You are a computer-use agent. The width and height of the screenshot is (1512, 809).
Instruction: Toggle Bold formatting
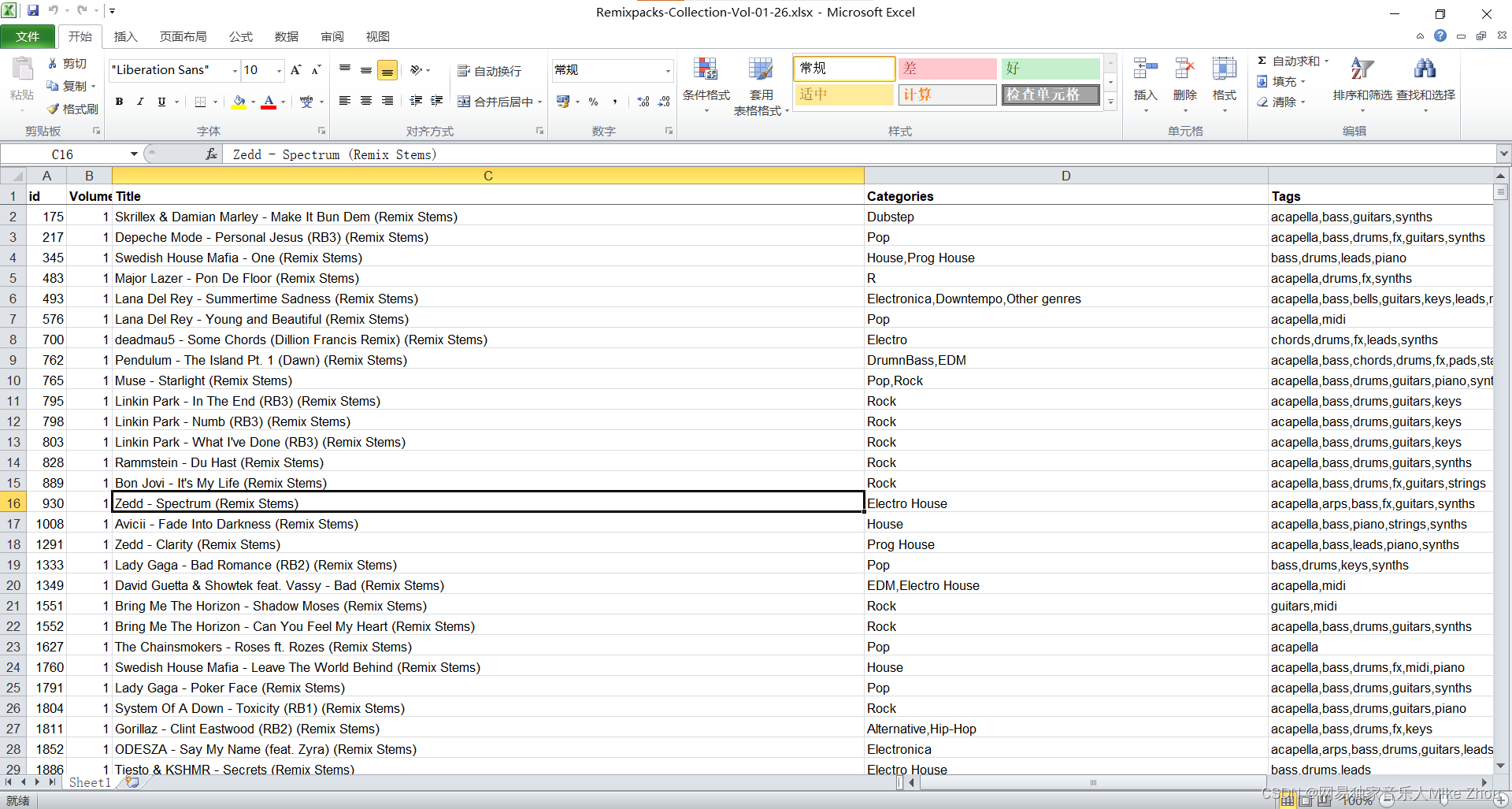click(119, 102)
